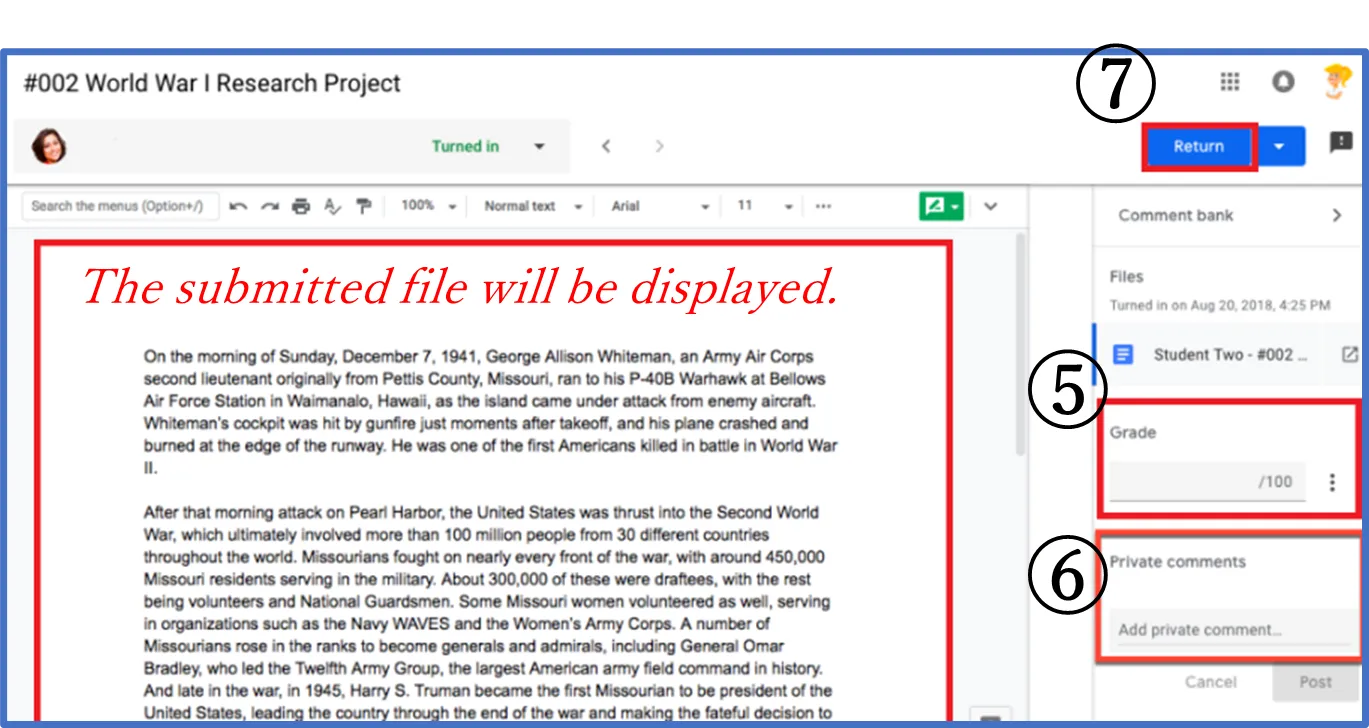Click the Turned in on Aug 20 text
The width and height of the screenshot is (1369, 728).
tap(1219, 304)
